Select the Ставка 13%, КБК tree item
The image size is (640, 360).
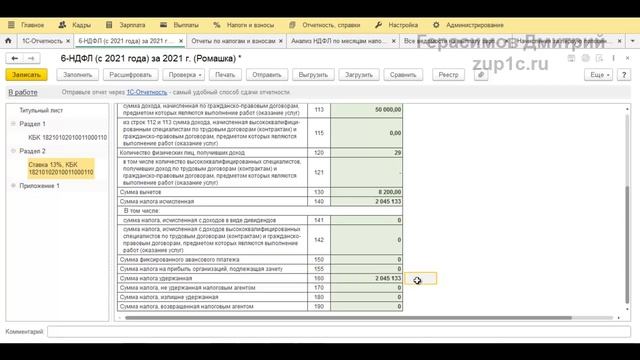click(61, 168)
